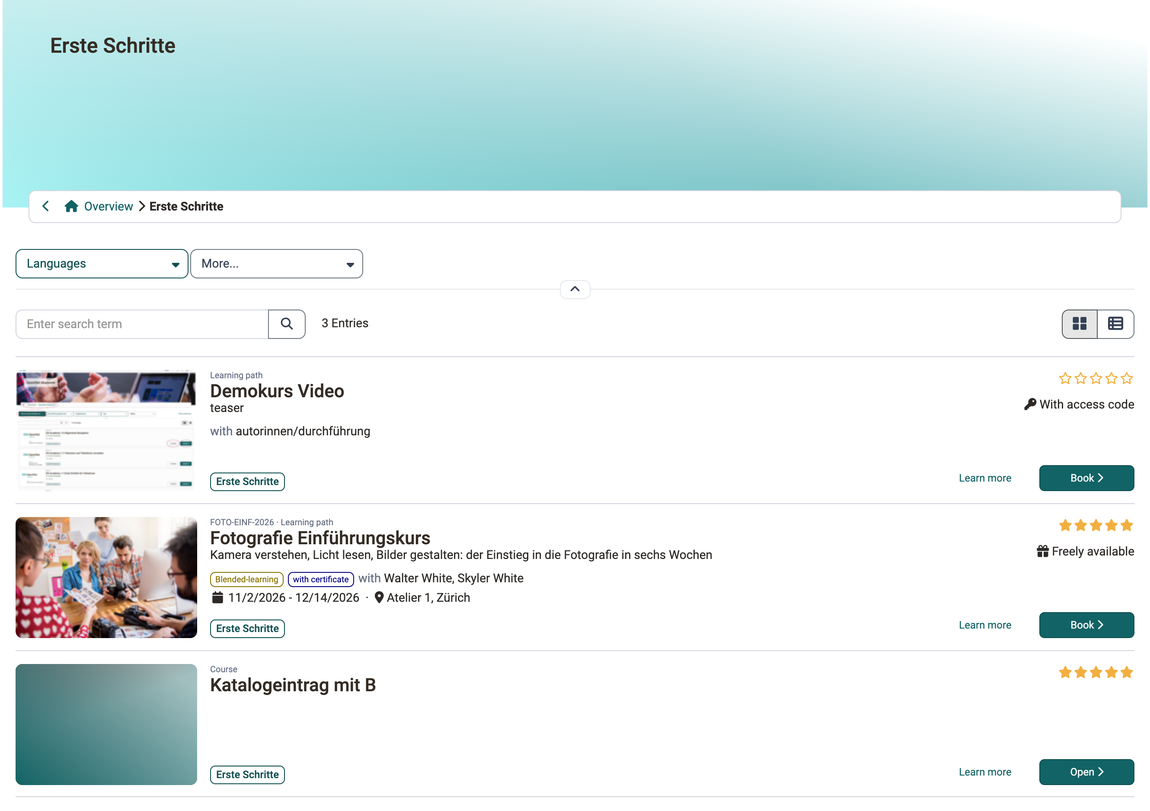The width and height of the screenshot is (1150, 811).
Task: Click first star of Fotografie Einführungskurs rating
Action: pyautogui.click(x=1065, y=525)
